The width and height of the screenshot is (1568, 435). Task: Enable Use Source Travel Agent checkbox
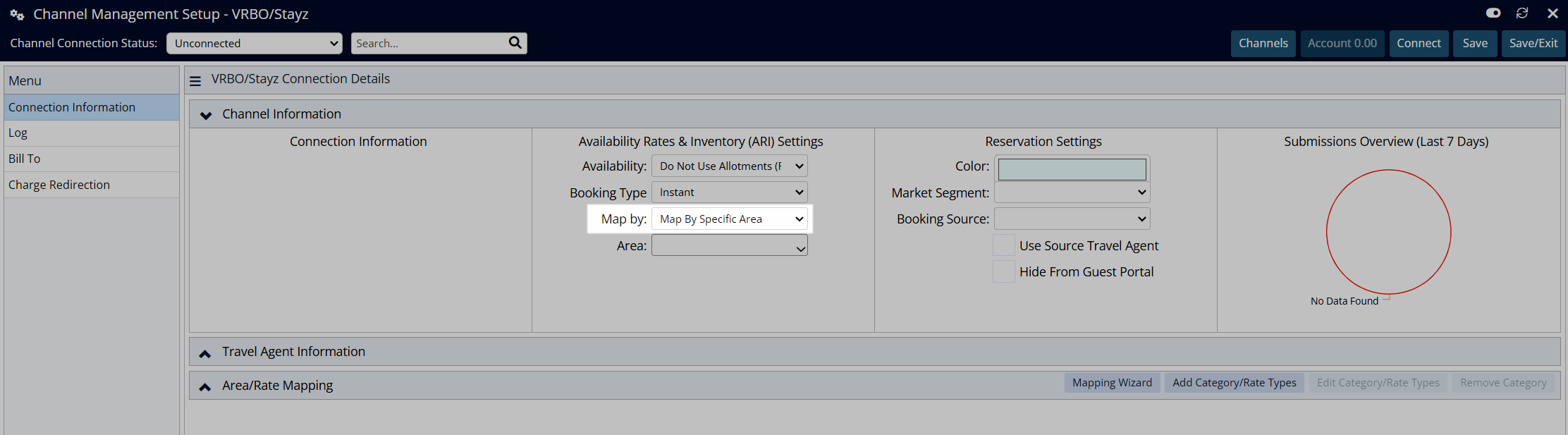tap(1004, 245)
